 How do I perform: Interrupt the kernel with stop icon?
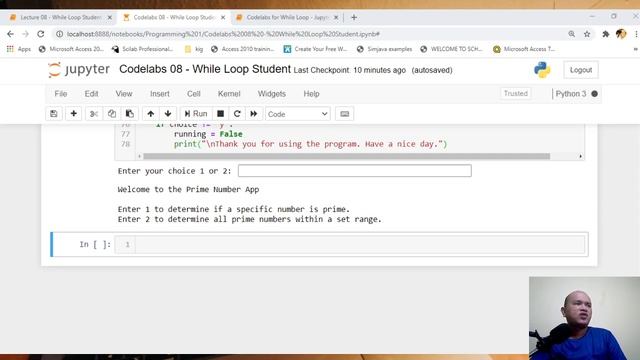(220, 114)
